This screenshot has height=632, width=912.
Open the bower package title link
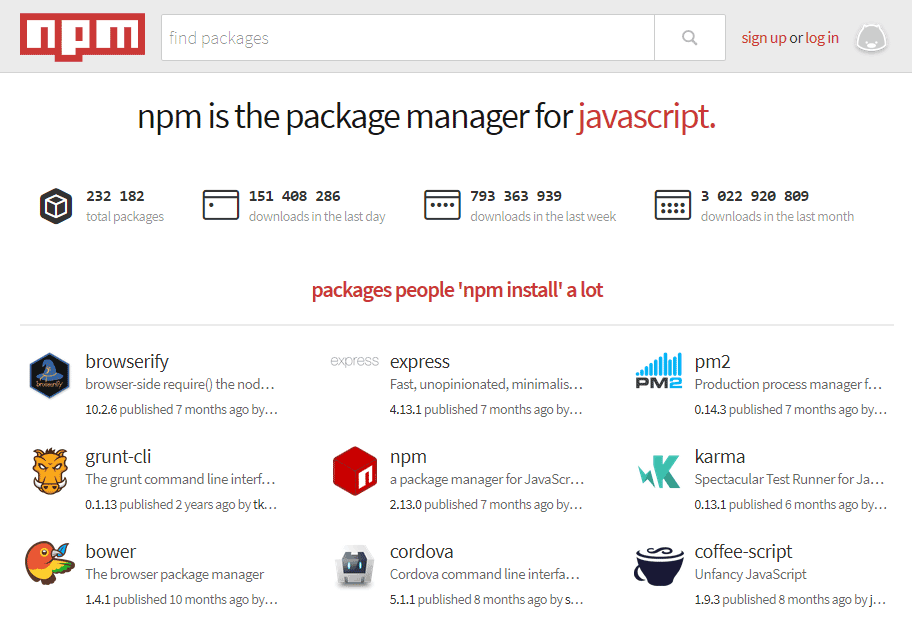111,551
